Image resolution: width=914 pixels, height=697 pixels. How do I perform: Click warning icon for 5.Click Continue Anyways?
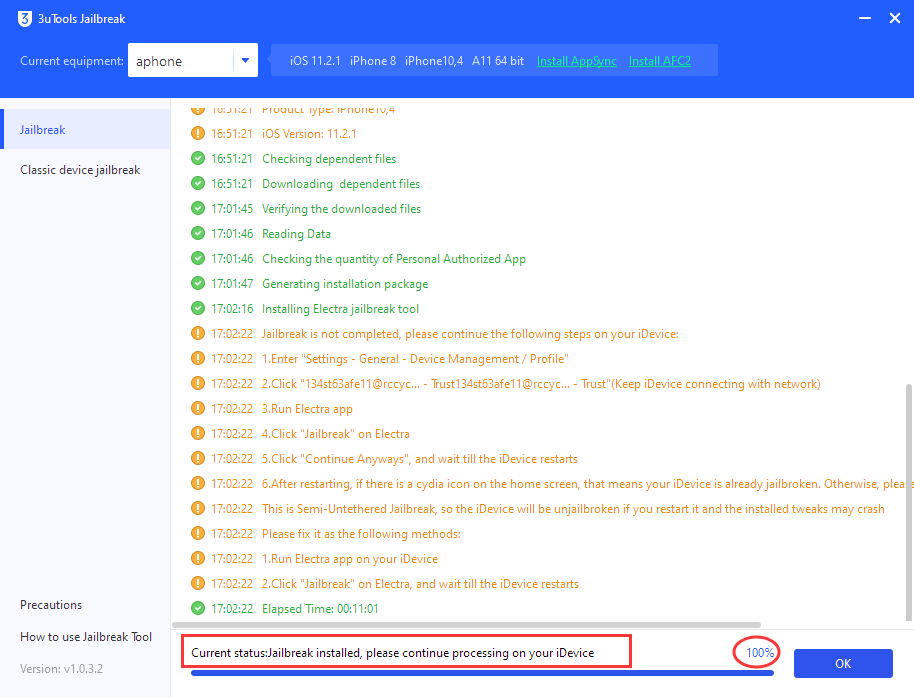198,459
